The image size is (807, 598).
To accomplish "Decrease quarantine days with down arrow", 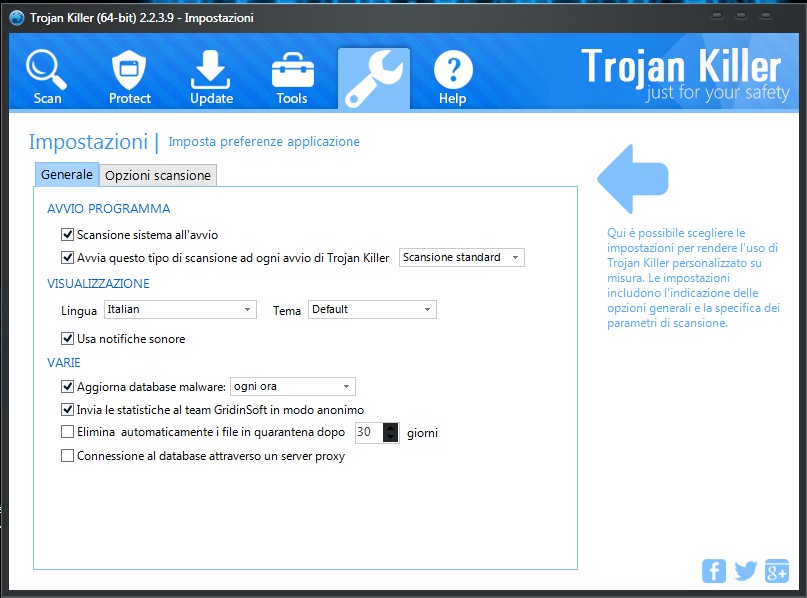I will (391, 437).
